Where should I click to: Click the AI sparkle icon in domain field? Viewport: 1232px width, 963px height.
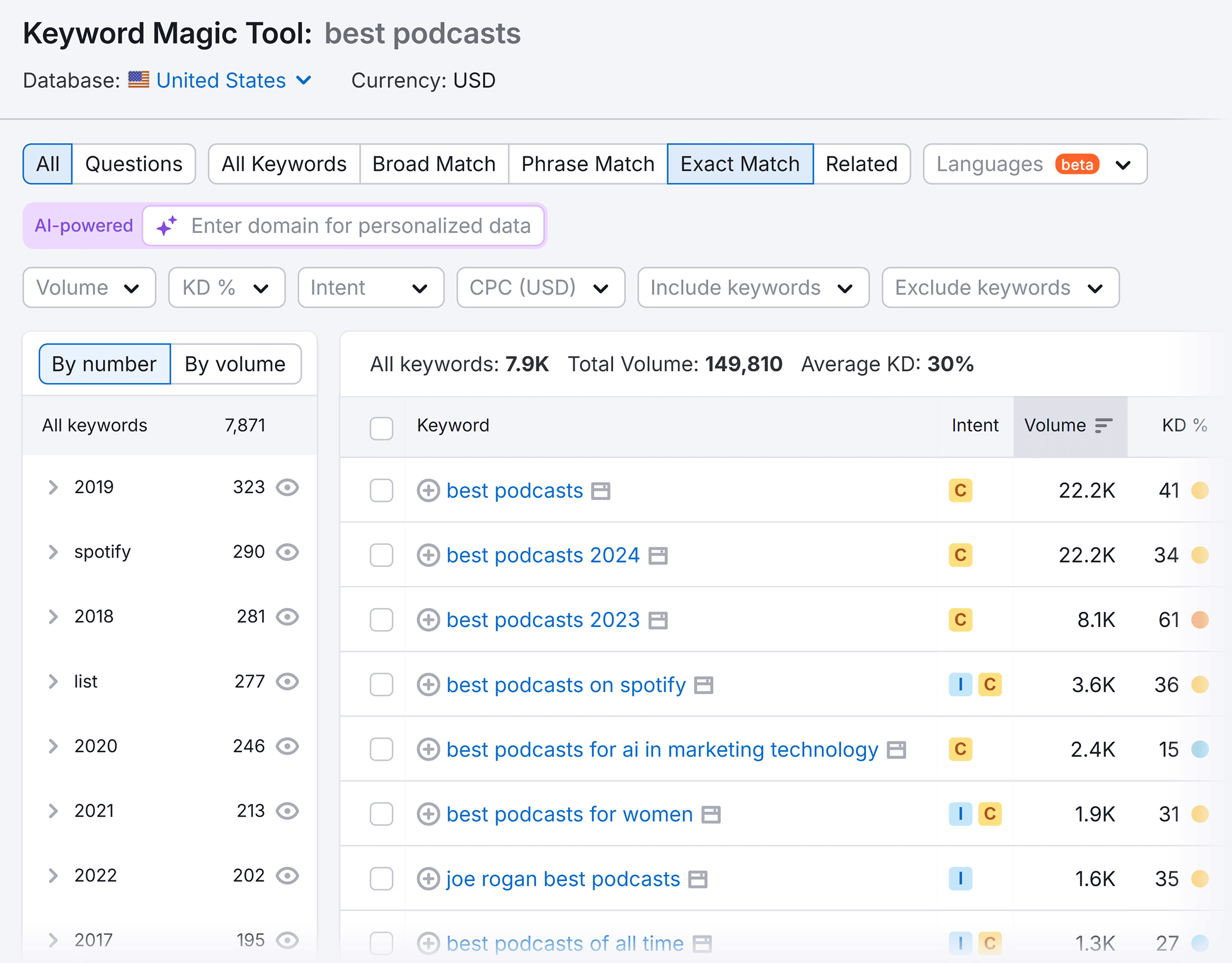coord(167,226)
